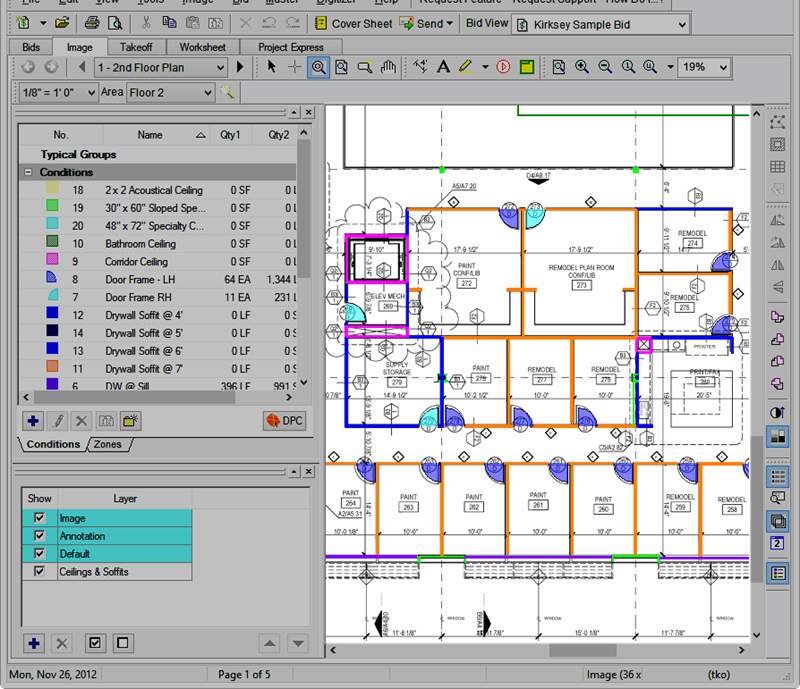
Task: Switch to the Worksheet tab
Action: click(203, 47)
